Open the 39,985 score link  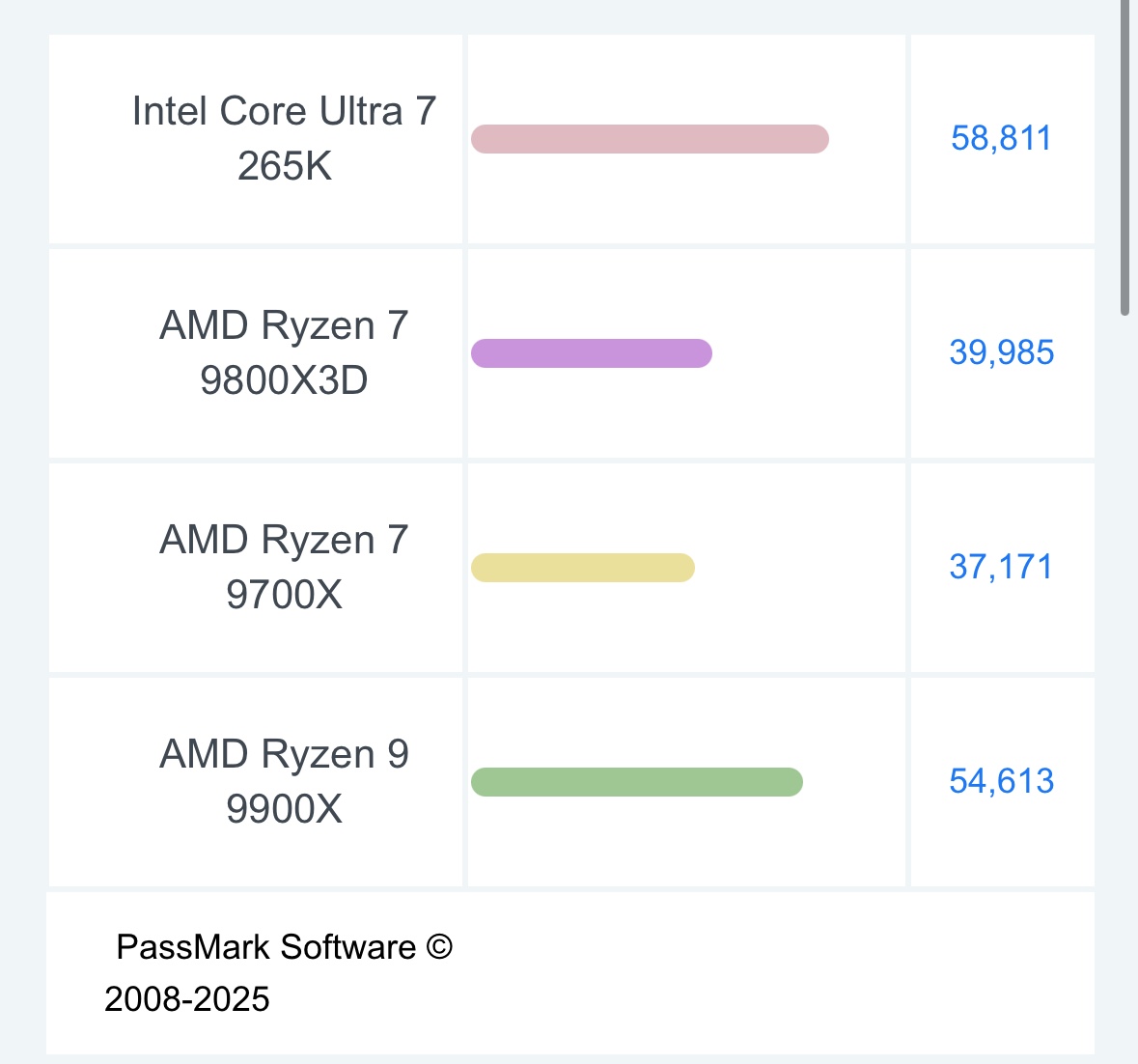1002,352
